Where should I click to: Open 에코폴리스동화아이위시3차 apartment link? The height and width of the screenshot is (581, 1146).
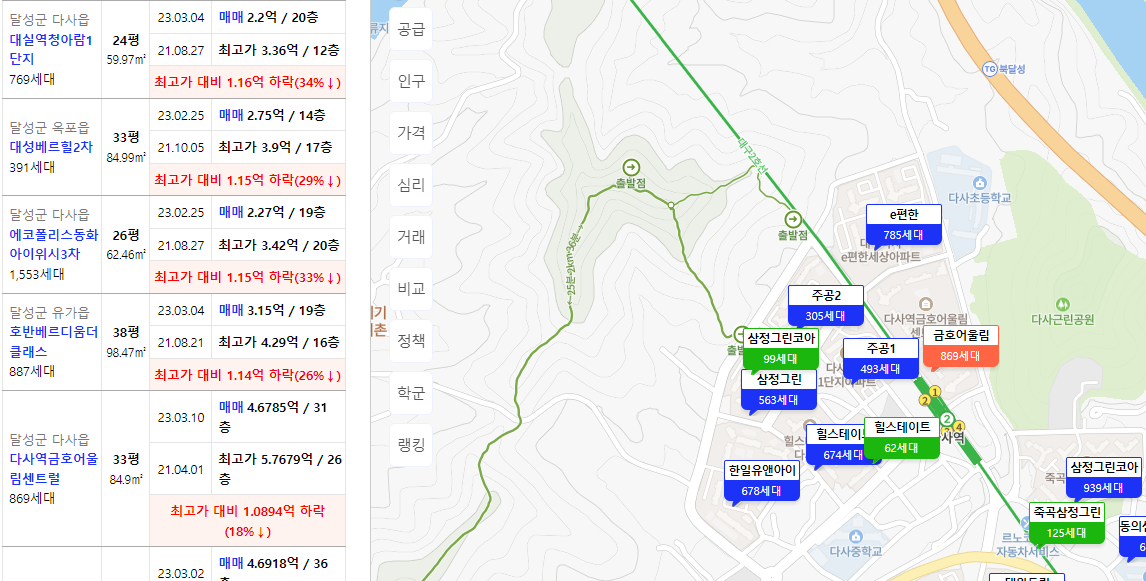53,244
